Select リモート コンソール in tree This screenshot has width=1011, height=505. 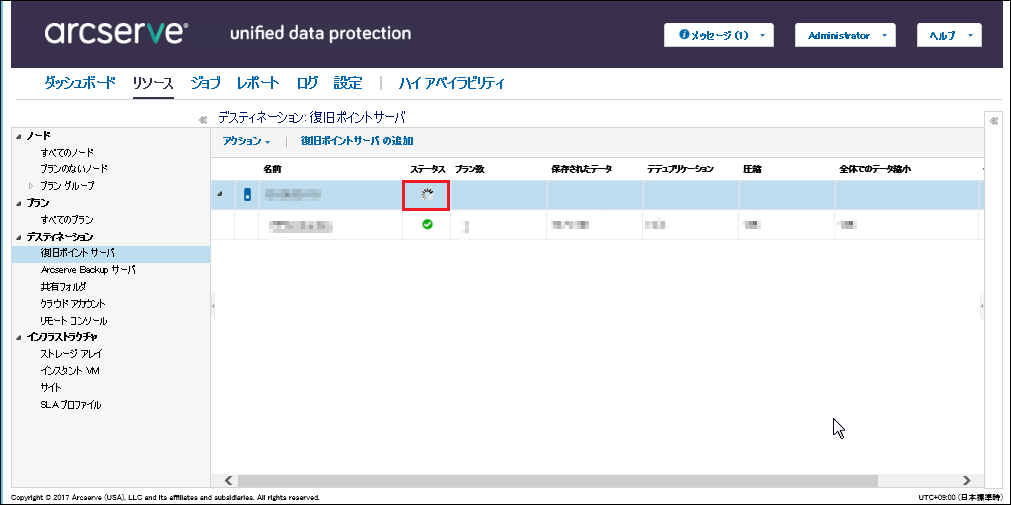point(74,321)
